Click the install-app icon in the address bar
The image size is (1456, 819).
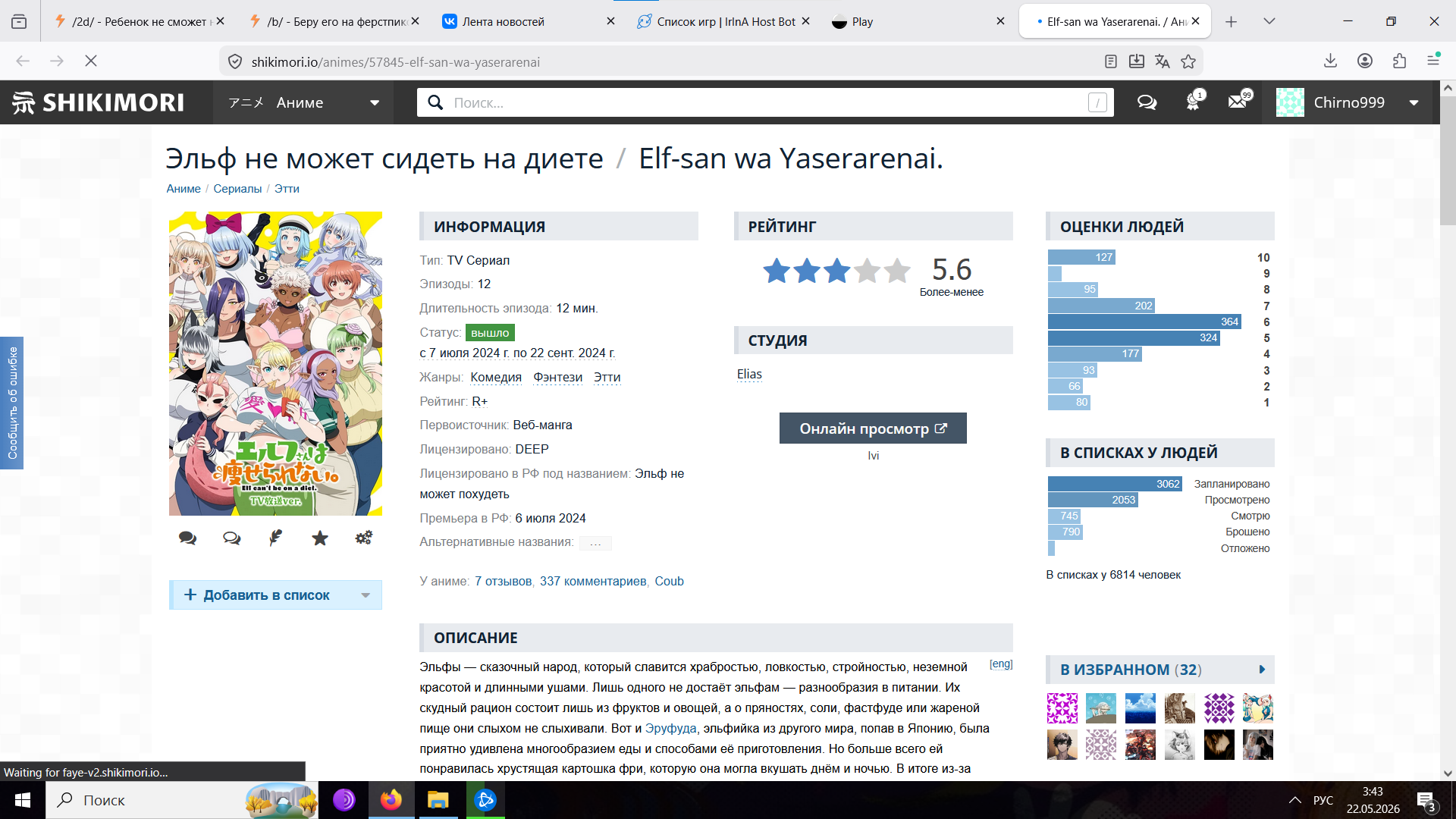1136,61
